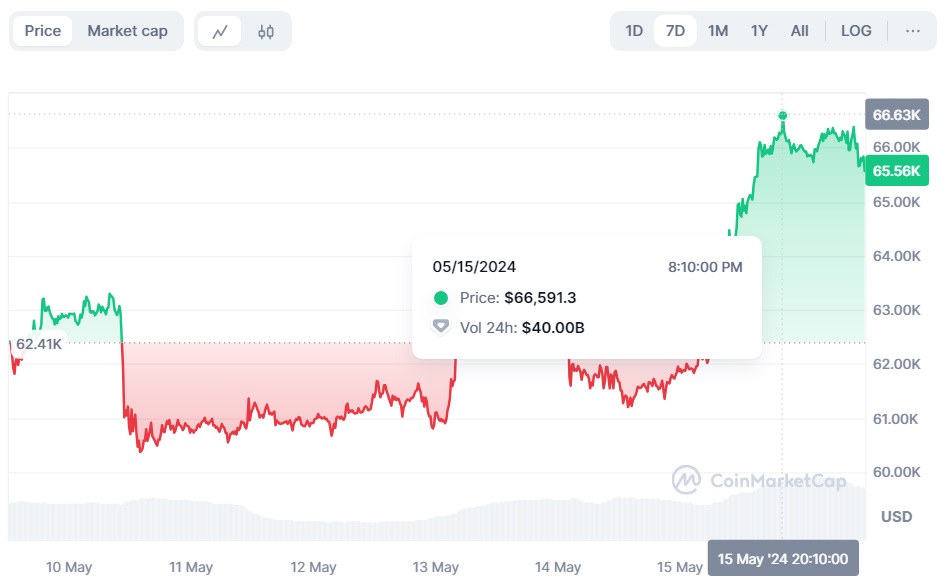Toggle LOG scale on the chart
Screen dimensions: 946x588
(x=856, y=31)
